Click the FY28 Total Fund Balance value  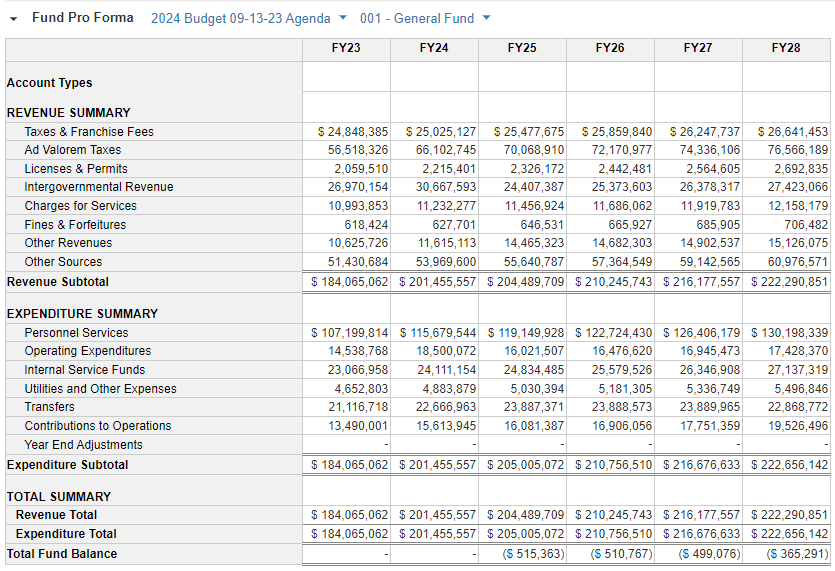(797, 554)
